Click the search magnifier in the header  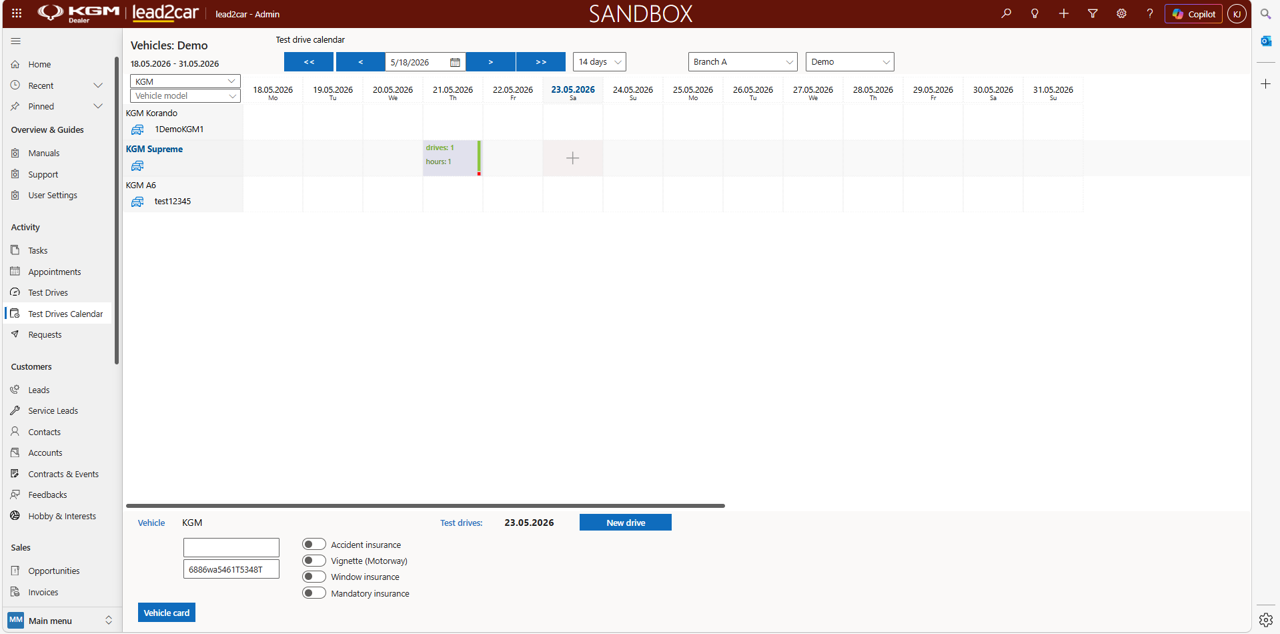click(1006, 14)
